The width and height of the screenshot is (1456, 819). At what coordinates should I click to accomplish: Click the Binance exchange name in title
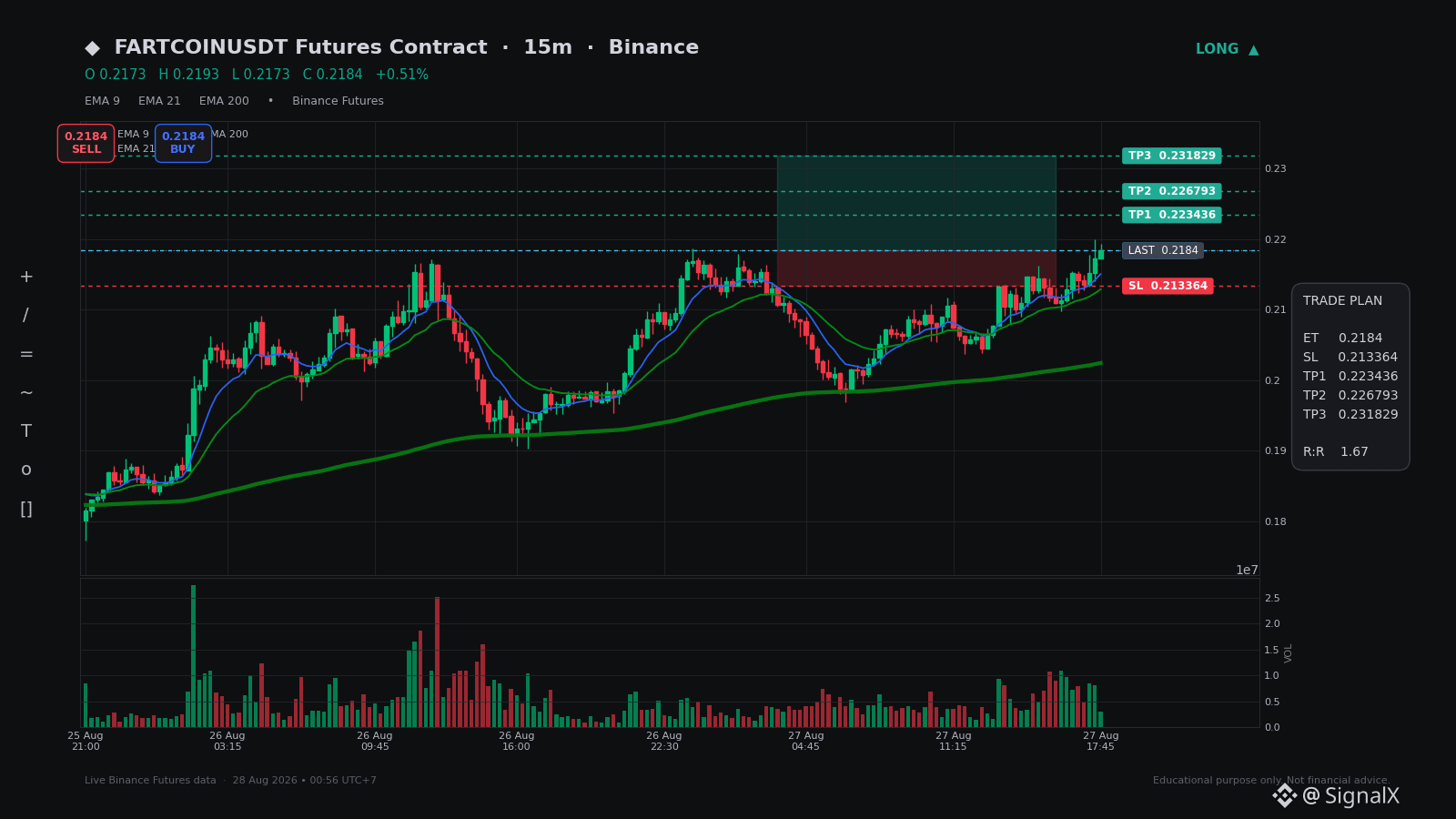click(x=653, y=47)
